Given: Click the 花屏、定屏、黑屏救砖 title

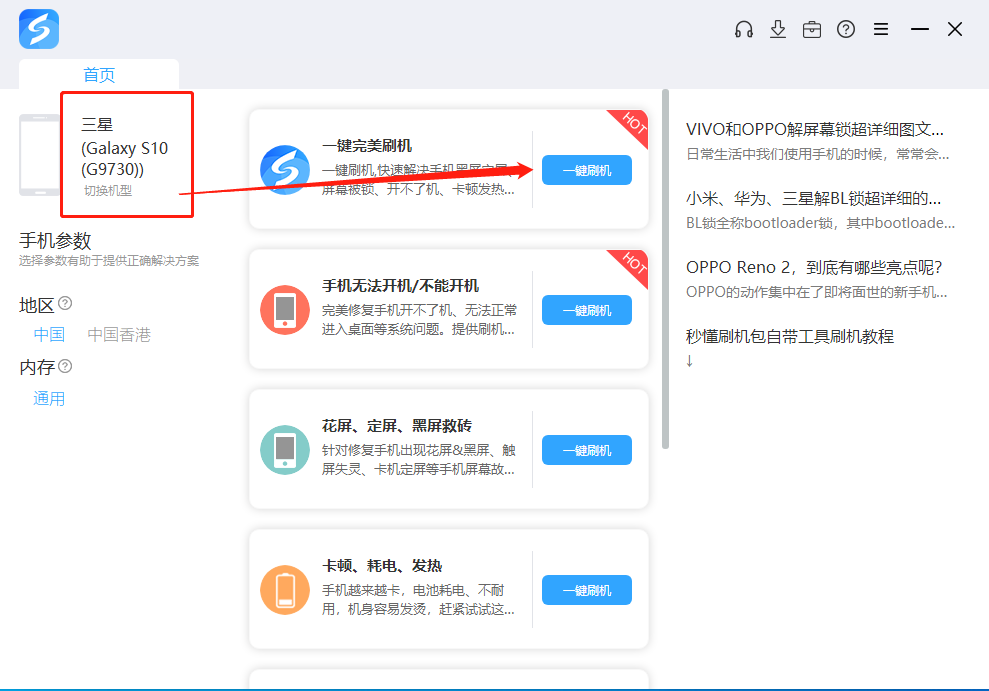Looking at the screenshot, I should (397, 426).
